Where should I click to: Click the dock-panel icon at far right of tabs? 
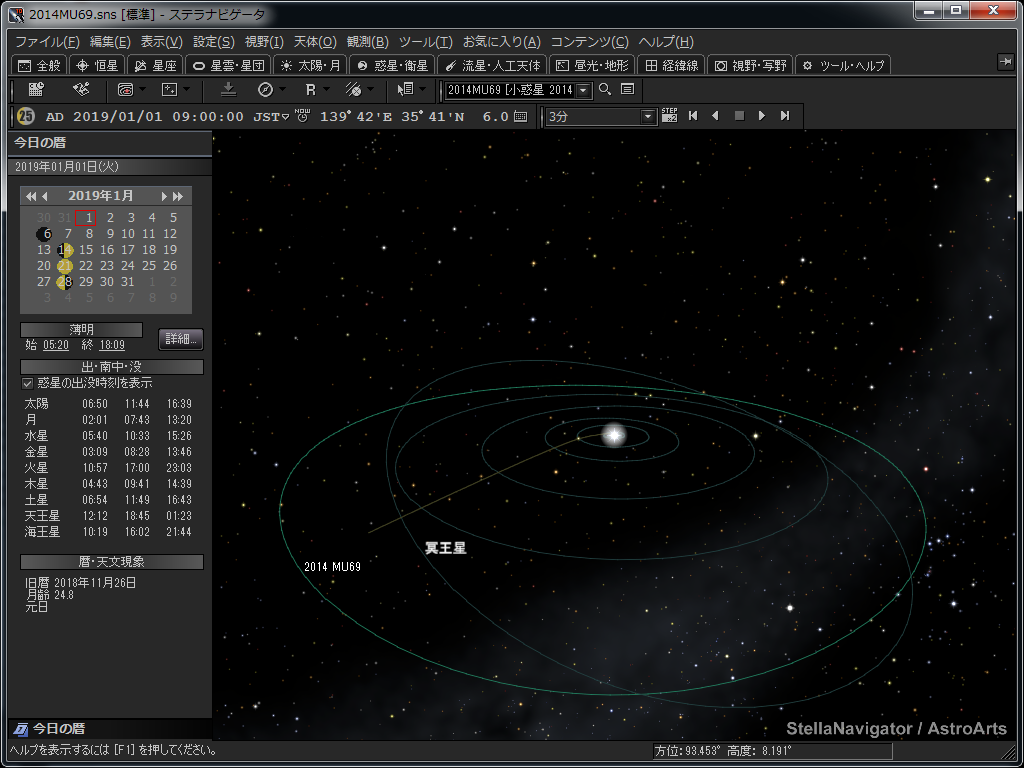[1005, 63]
